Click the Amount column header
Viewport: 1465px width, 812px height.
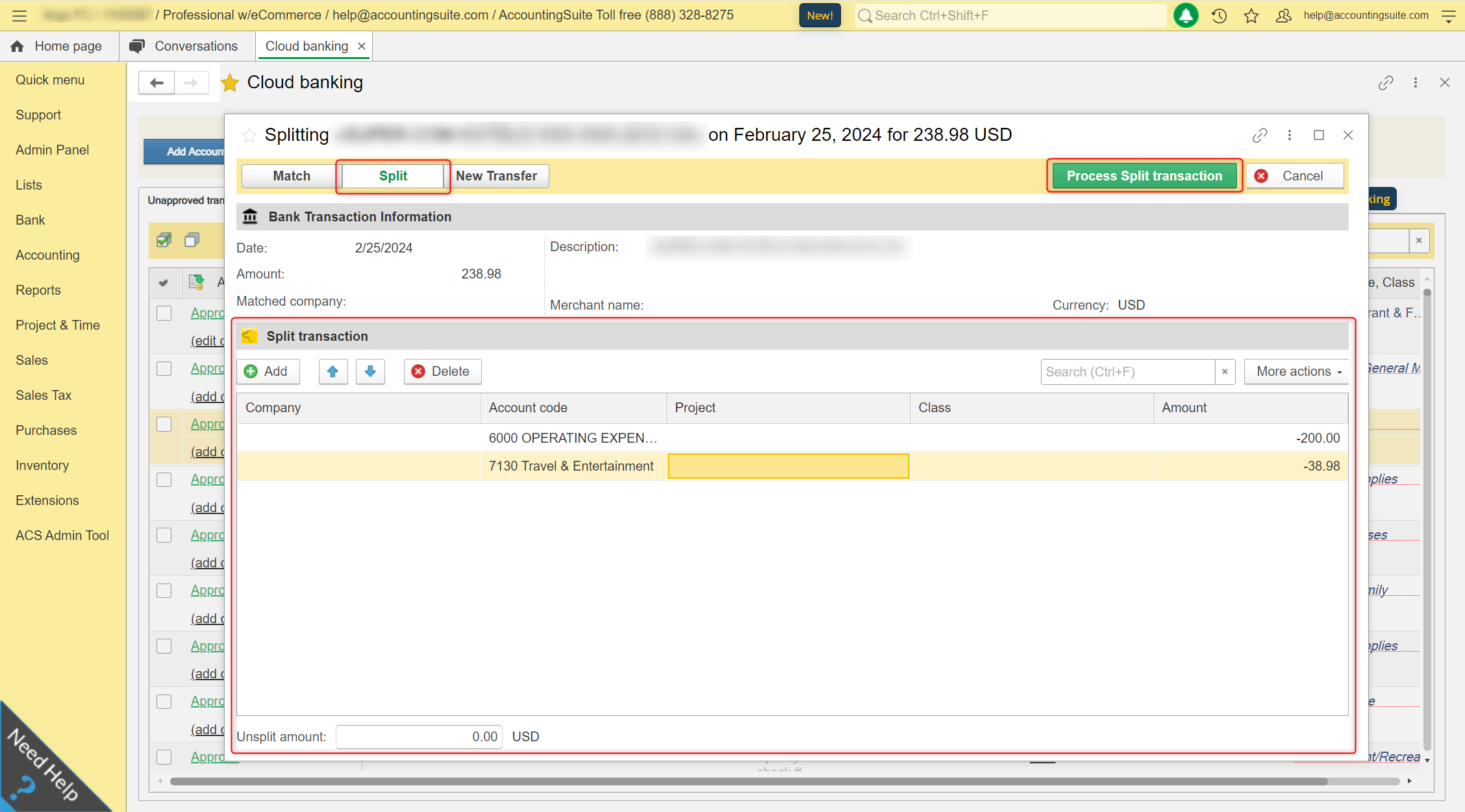[x=1251, y=408]
